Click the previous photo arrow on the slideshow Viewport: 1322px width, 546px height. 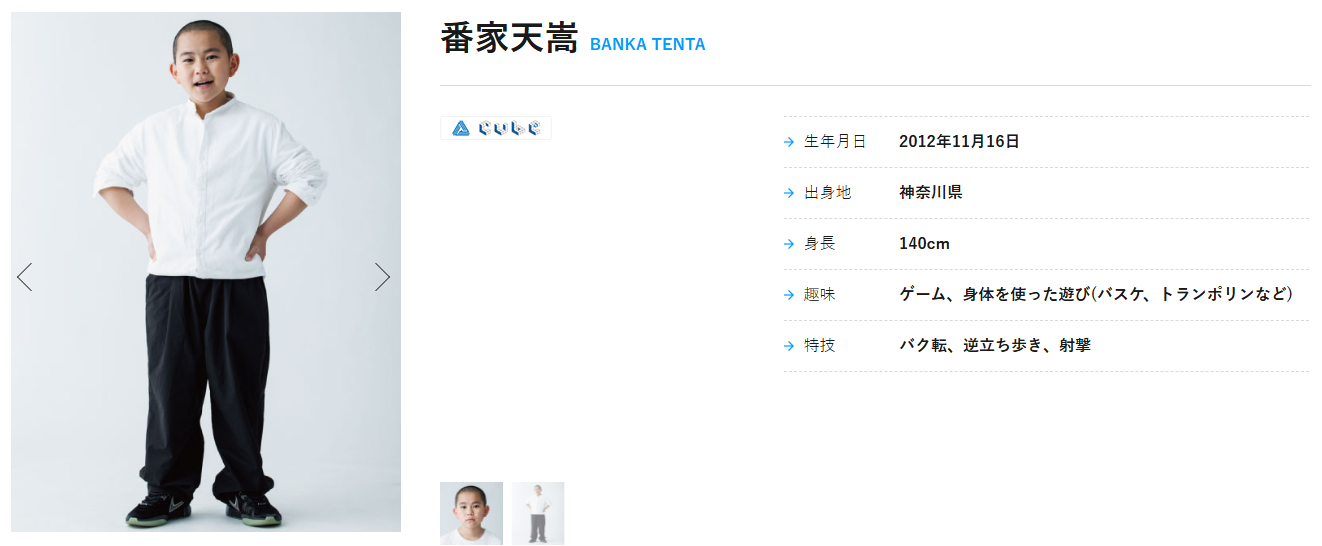click(25, 277)
